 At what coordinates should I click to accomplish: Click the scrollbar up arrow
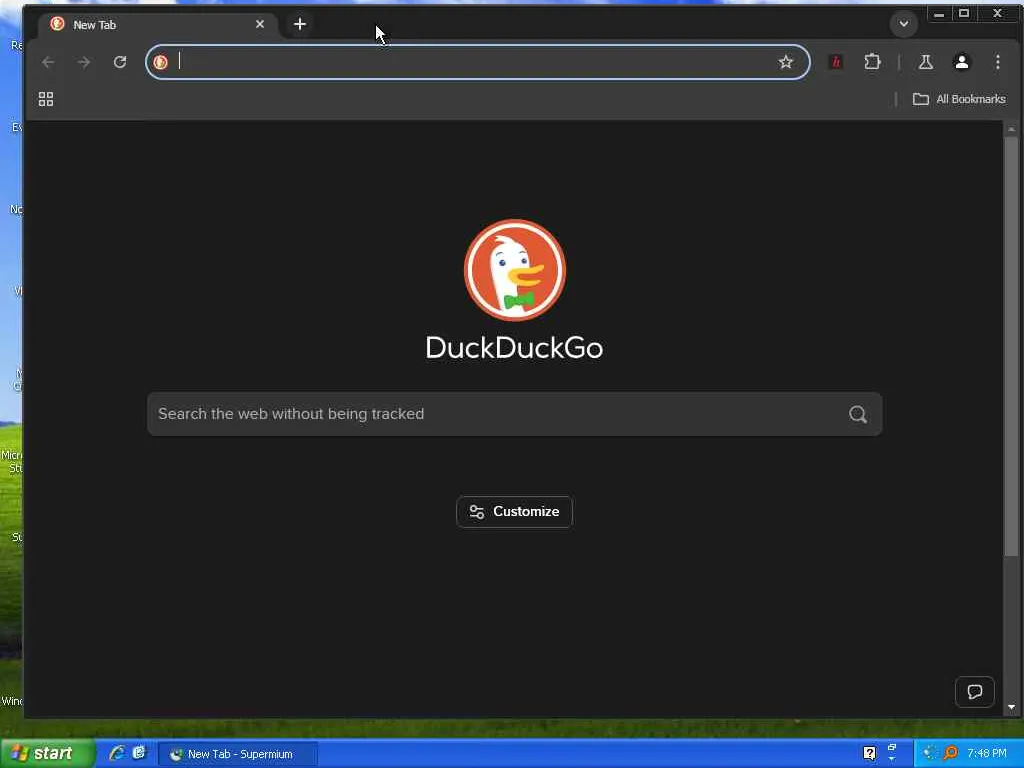click(x=1012, y=129)
